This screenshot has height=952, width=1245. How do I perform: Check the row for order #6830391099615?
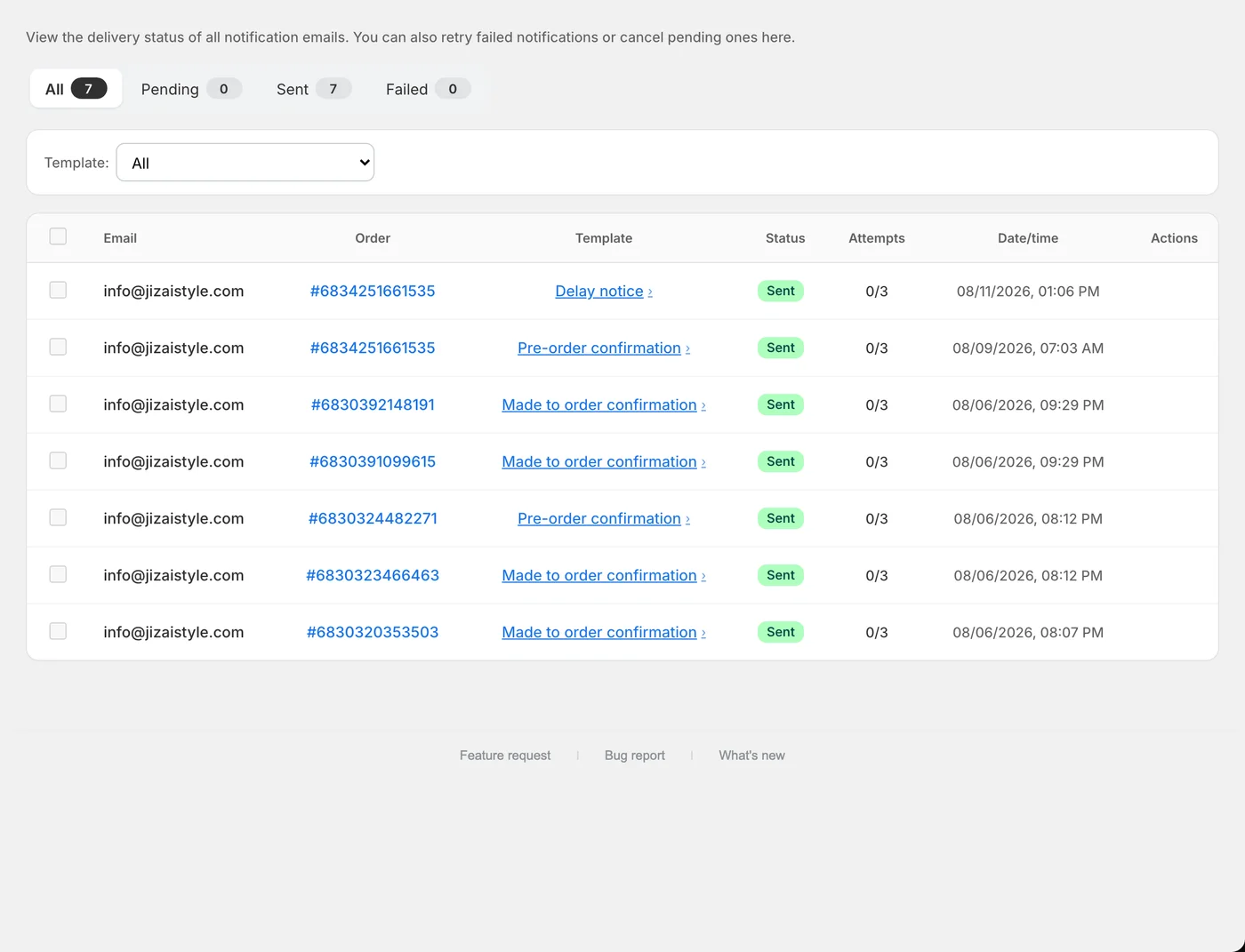pyautogui.click(x=58, y=460)
